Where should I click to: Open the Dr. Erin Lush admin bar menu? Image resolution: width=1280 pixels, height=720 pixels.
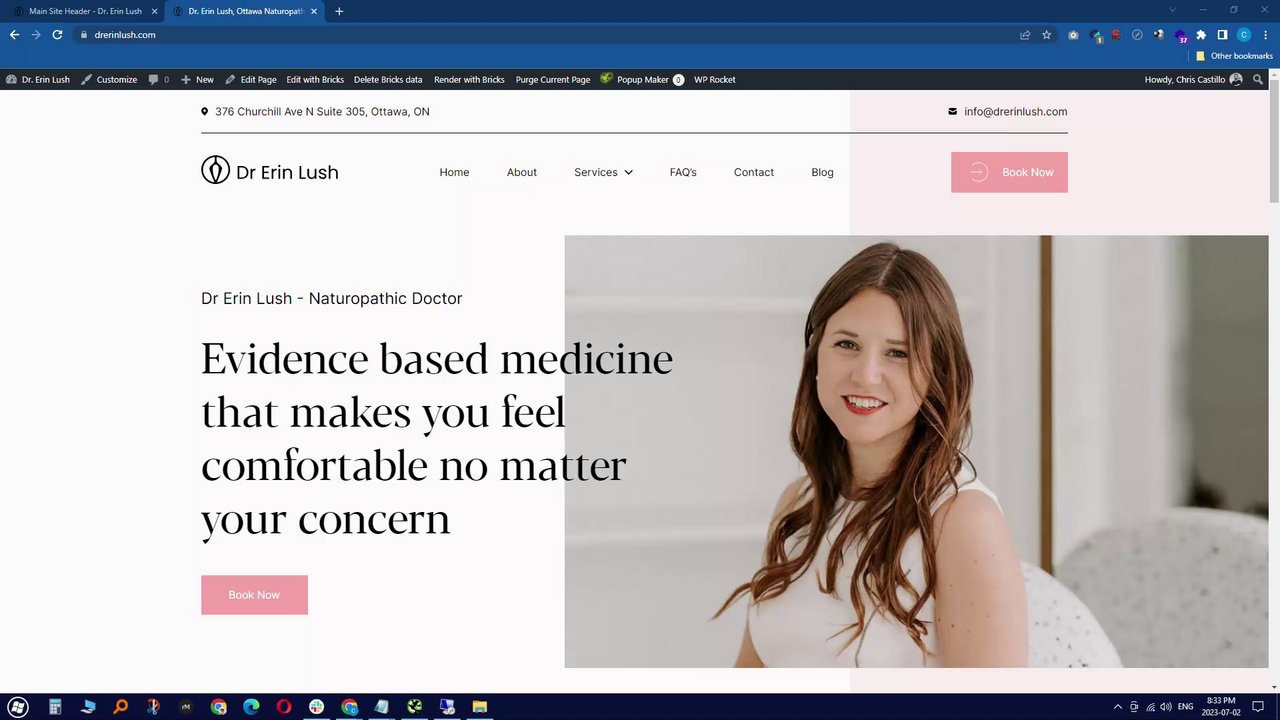[38, 80]
